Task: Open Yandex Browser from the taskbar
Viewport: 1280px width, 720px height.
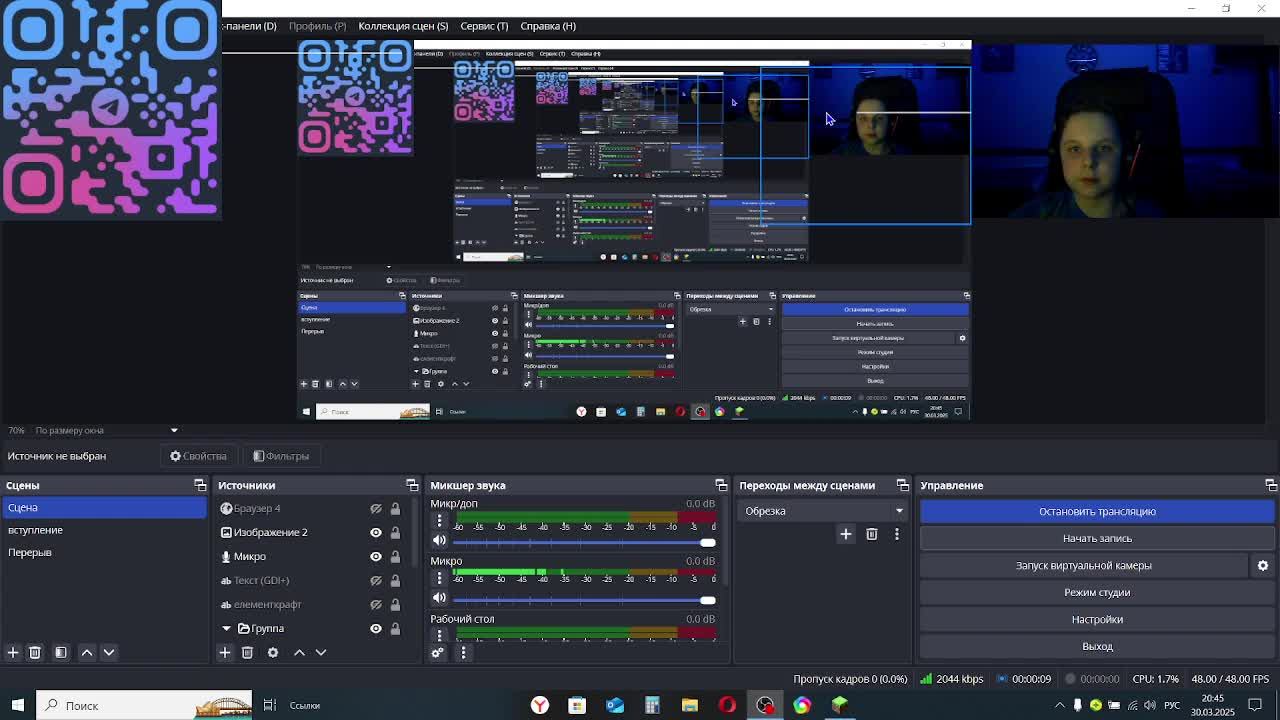Action: [x=540, y=705]
